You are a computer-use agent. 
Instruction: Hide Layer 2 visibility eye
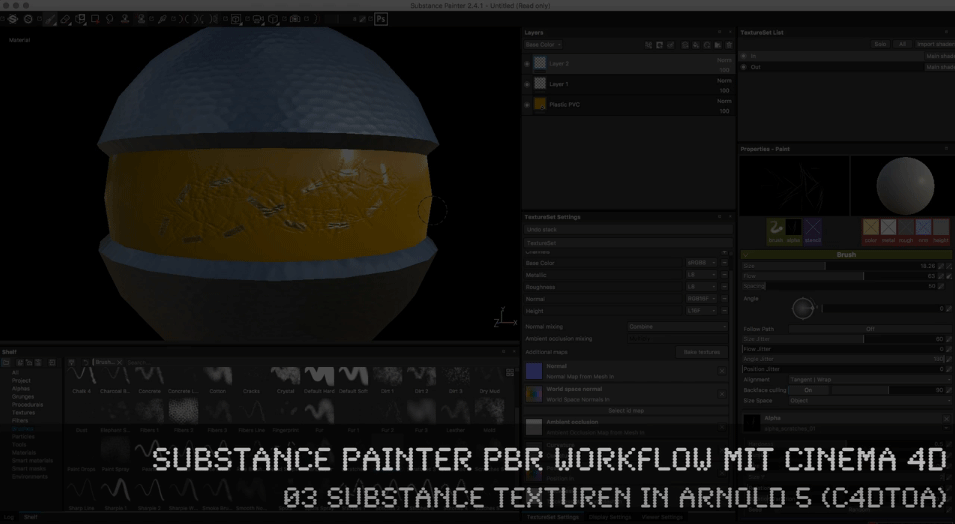pyautogui.click(x=527, y=63)
